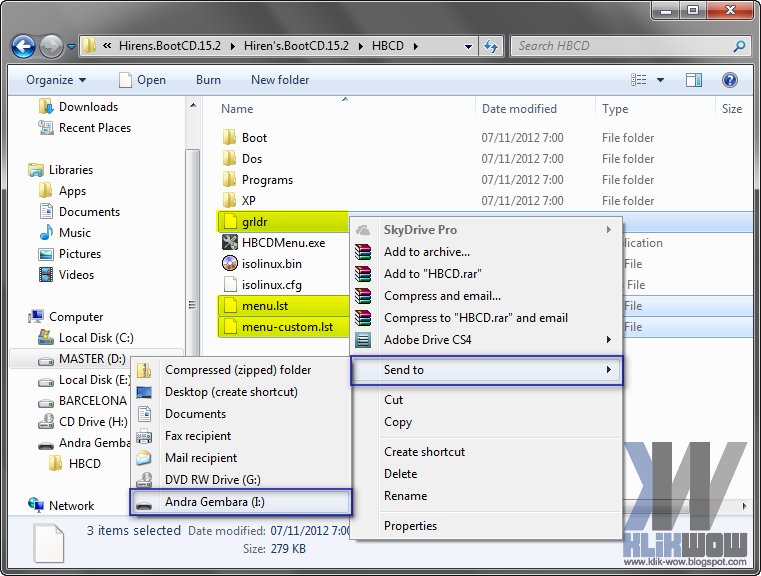Choose Delete from the context menu

pyautogui.click(x=486, y=474)
